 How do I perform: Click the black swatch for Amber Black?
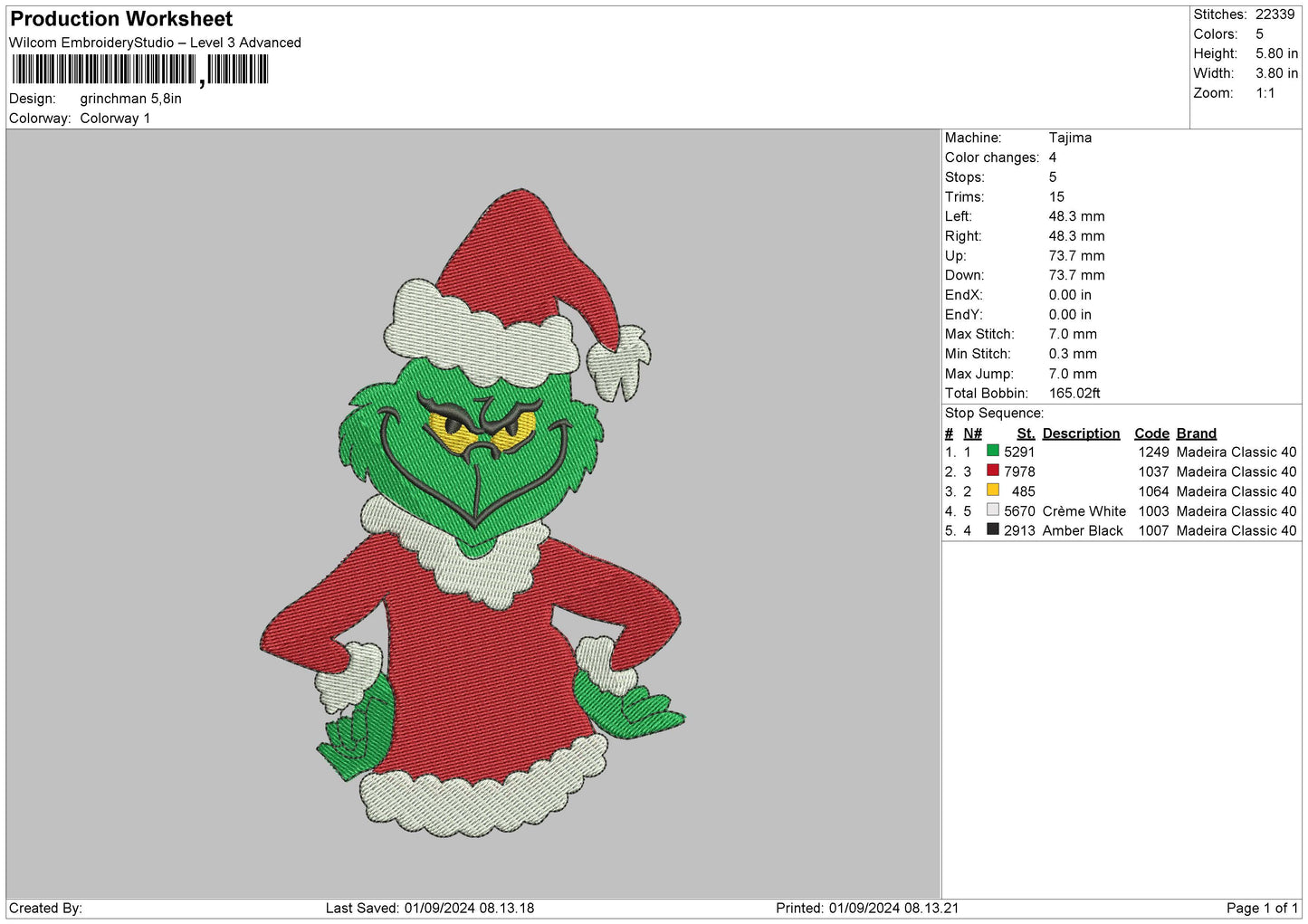[x=993, y=529]
